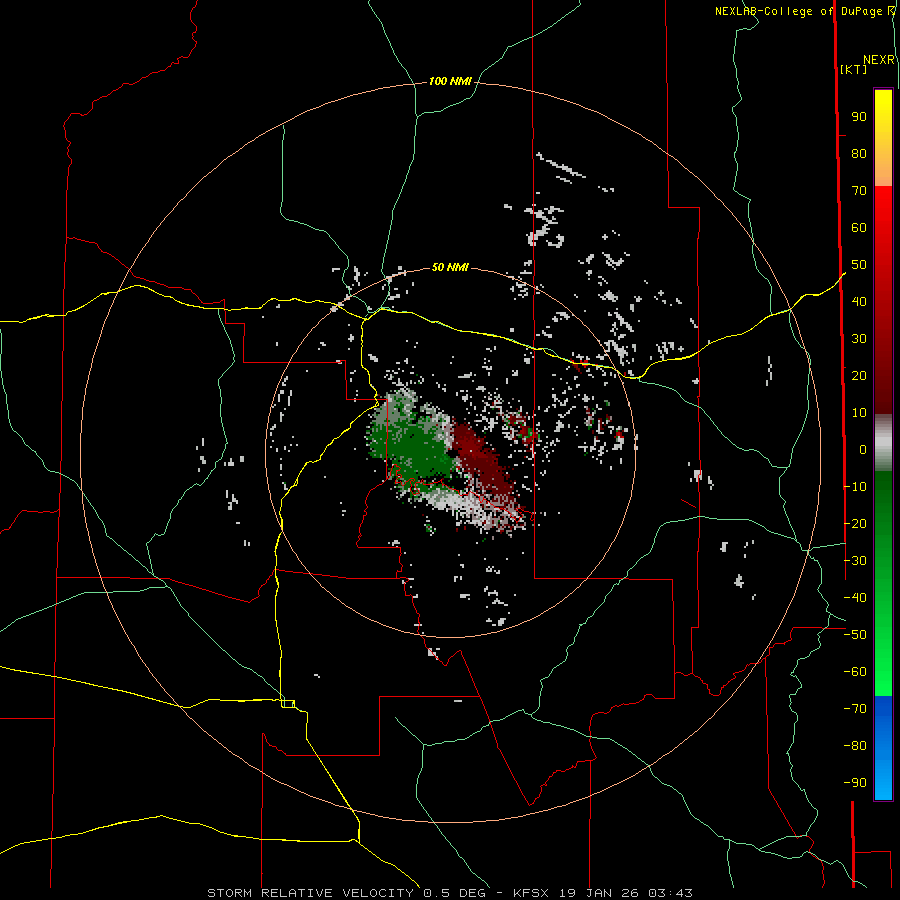Click the "0" scale label

[x=863, y=449]
